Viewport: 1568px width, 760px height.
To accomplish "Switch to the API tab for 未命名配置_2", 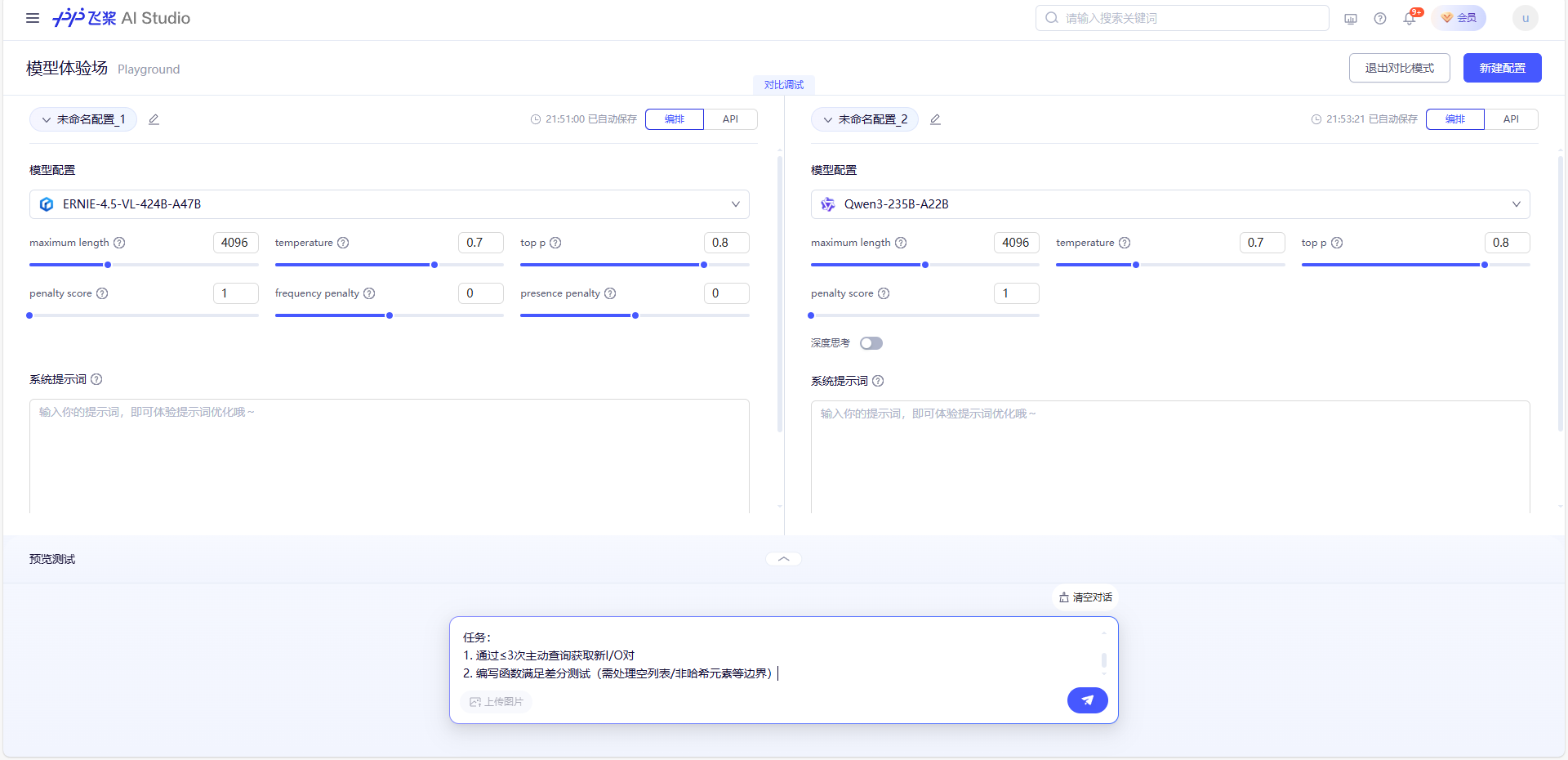I will (1511, 118).
